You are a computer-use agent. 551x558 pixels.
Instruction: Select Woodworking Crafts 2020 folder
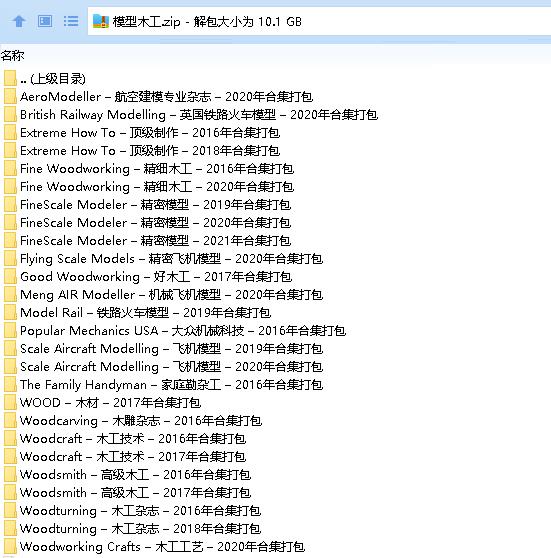[162, 547]
